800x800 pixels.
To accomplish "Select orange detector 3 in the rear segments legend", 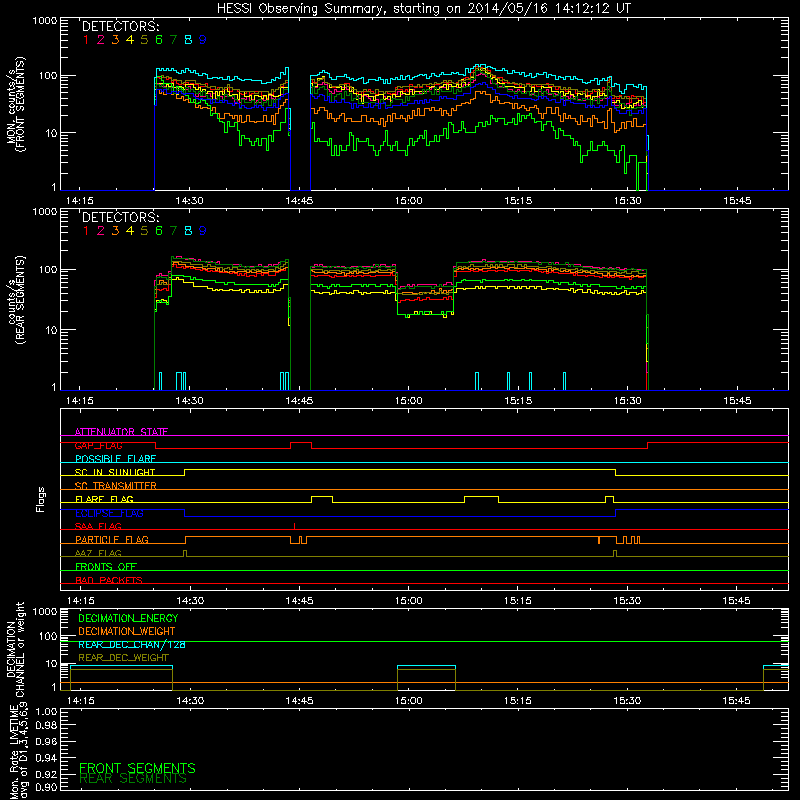I will (x=115, y=231).
